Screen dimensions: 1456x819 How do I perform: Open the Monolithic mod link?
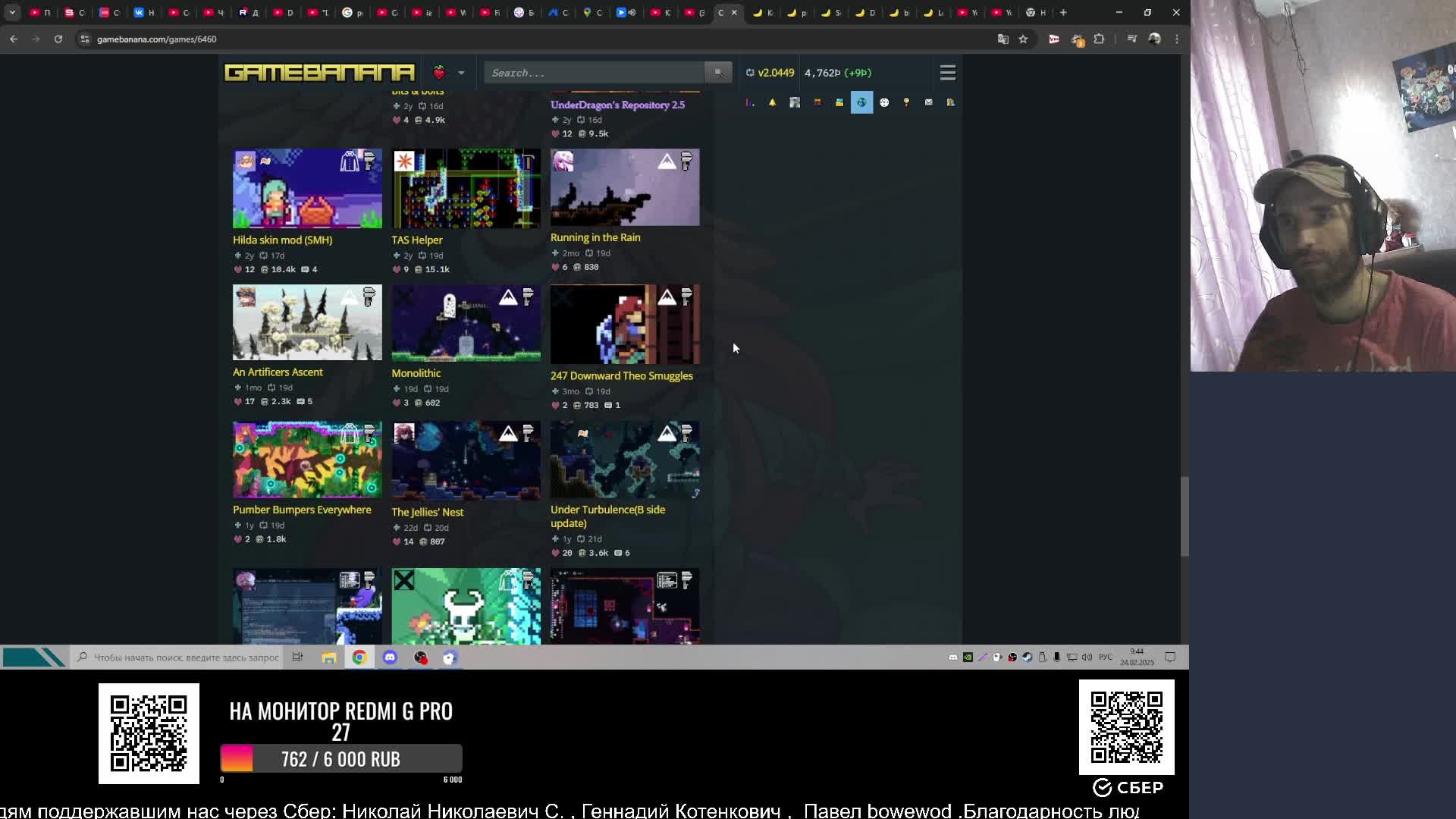(x=416, y=373)
